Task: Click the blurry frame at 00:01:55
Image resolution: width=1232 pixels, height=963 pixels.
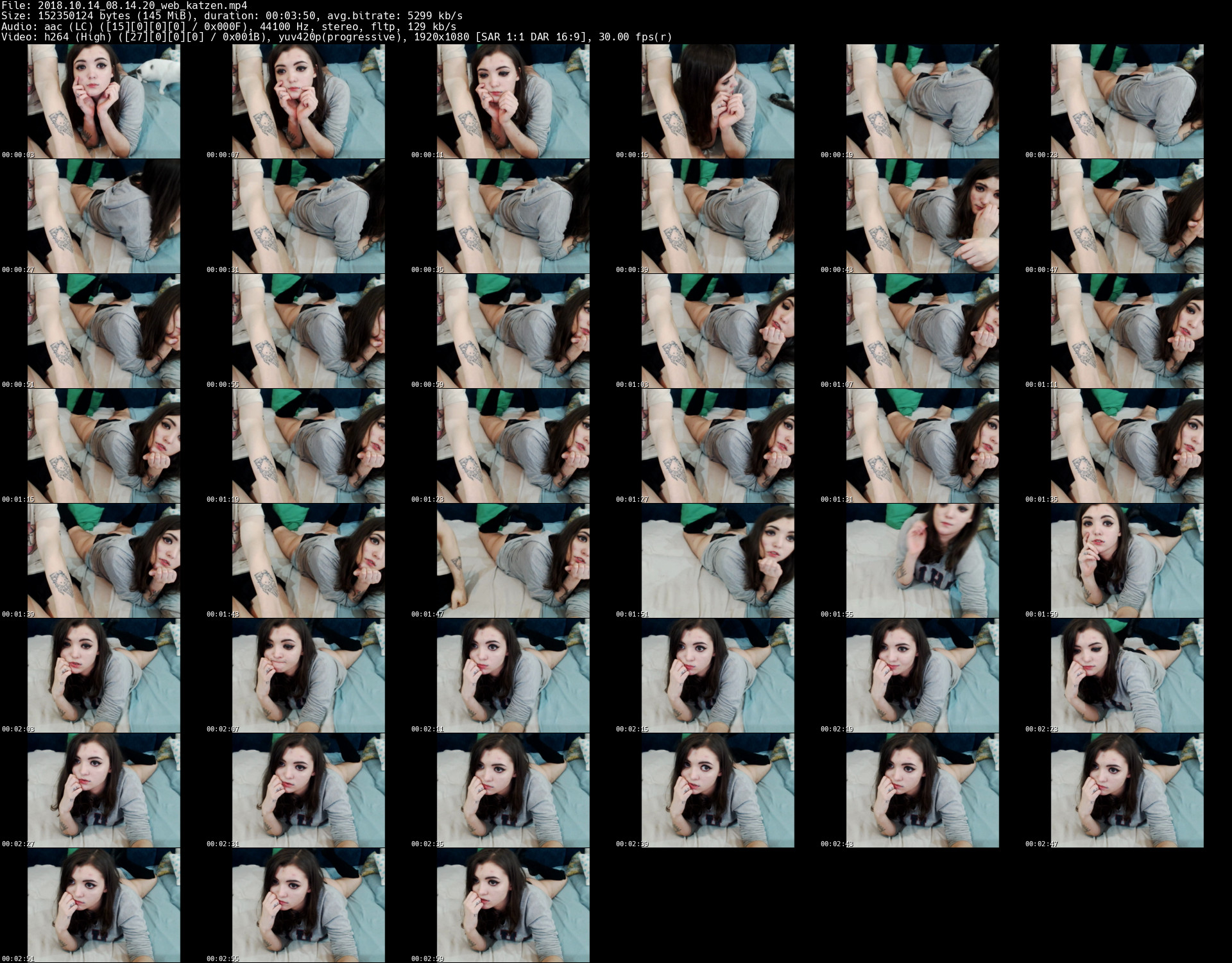Action: pos(922,561)
